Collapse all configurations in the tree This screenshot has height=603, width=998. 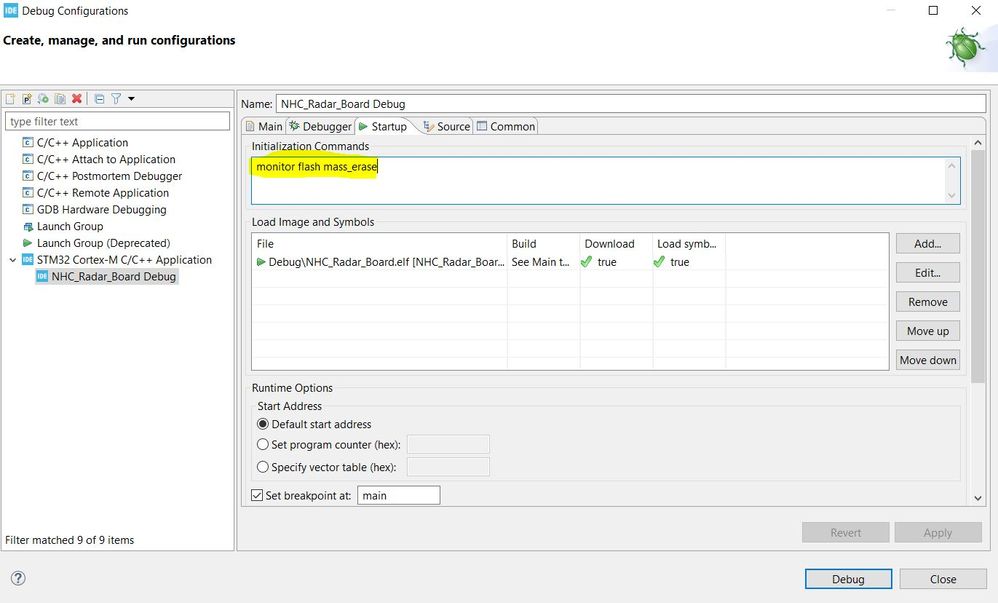[99, 99]
